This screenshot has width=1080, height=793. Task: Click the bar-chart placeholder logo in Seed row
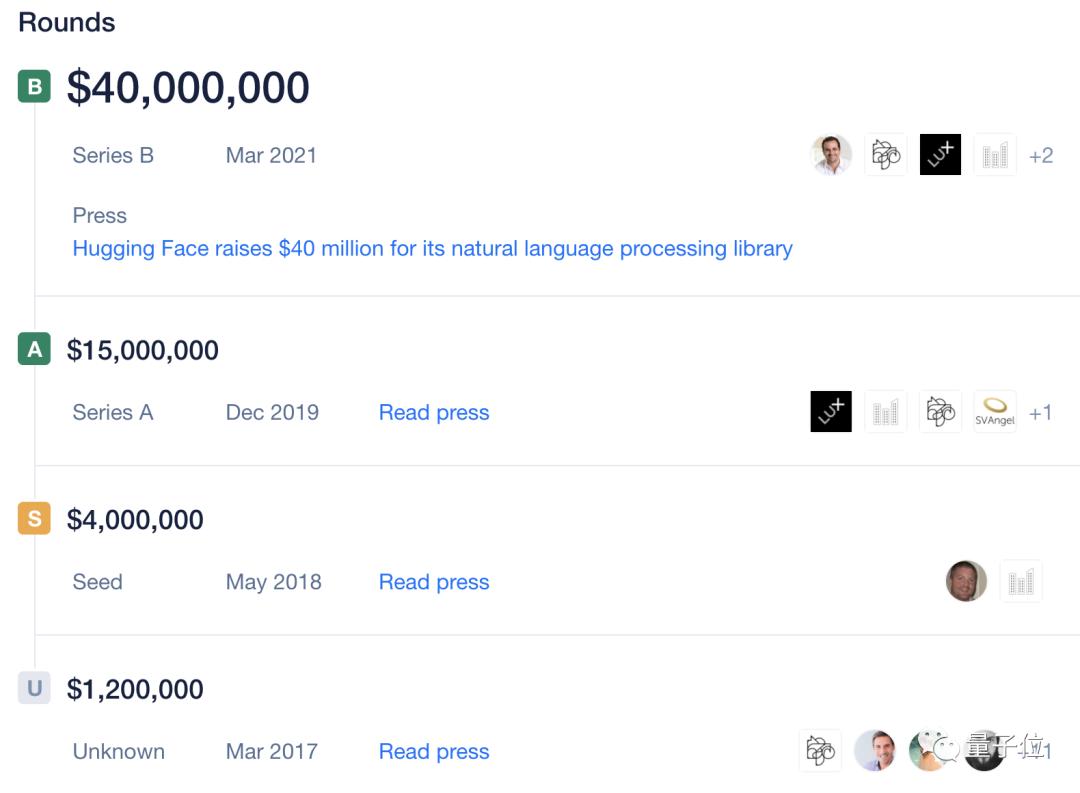click(x=1021, y=581)
